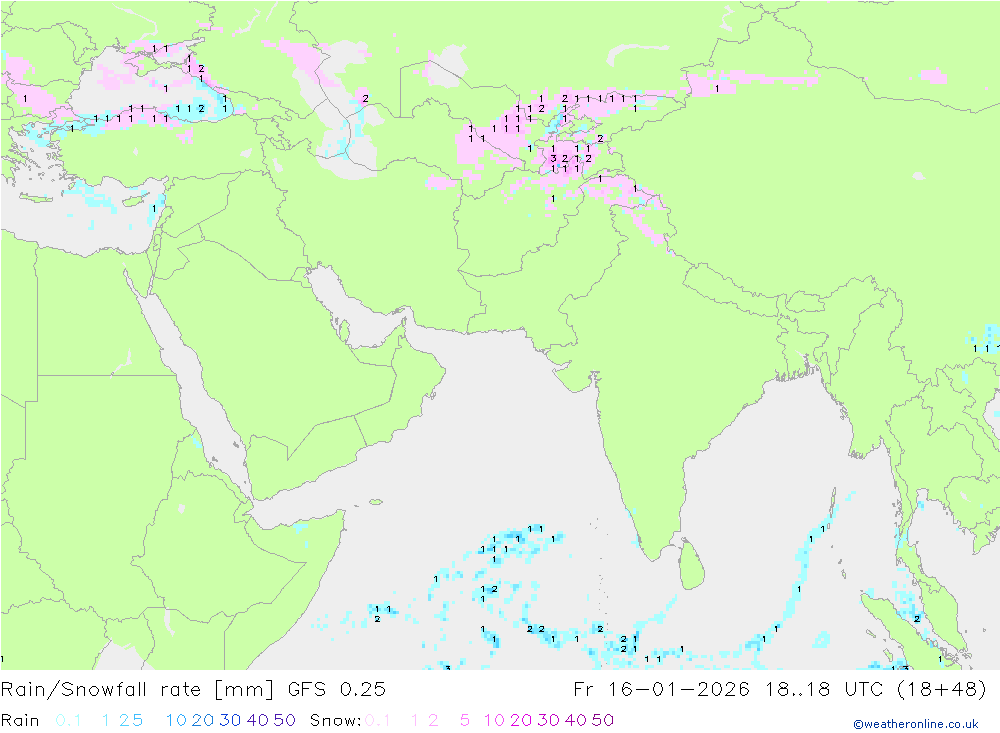Click the 'Rain' legend label

tap(20, 720)
